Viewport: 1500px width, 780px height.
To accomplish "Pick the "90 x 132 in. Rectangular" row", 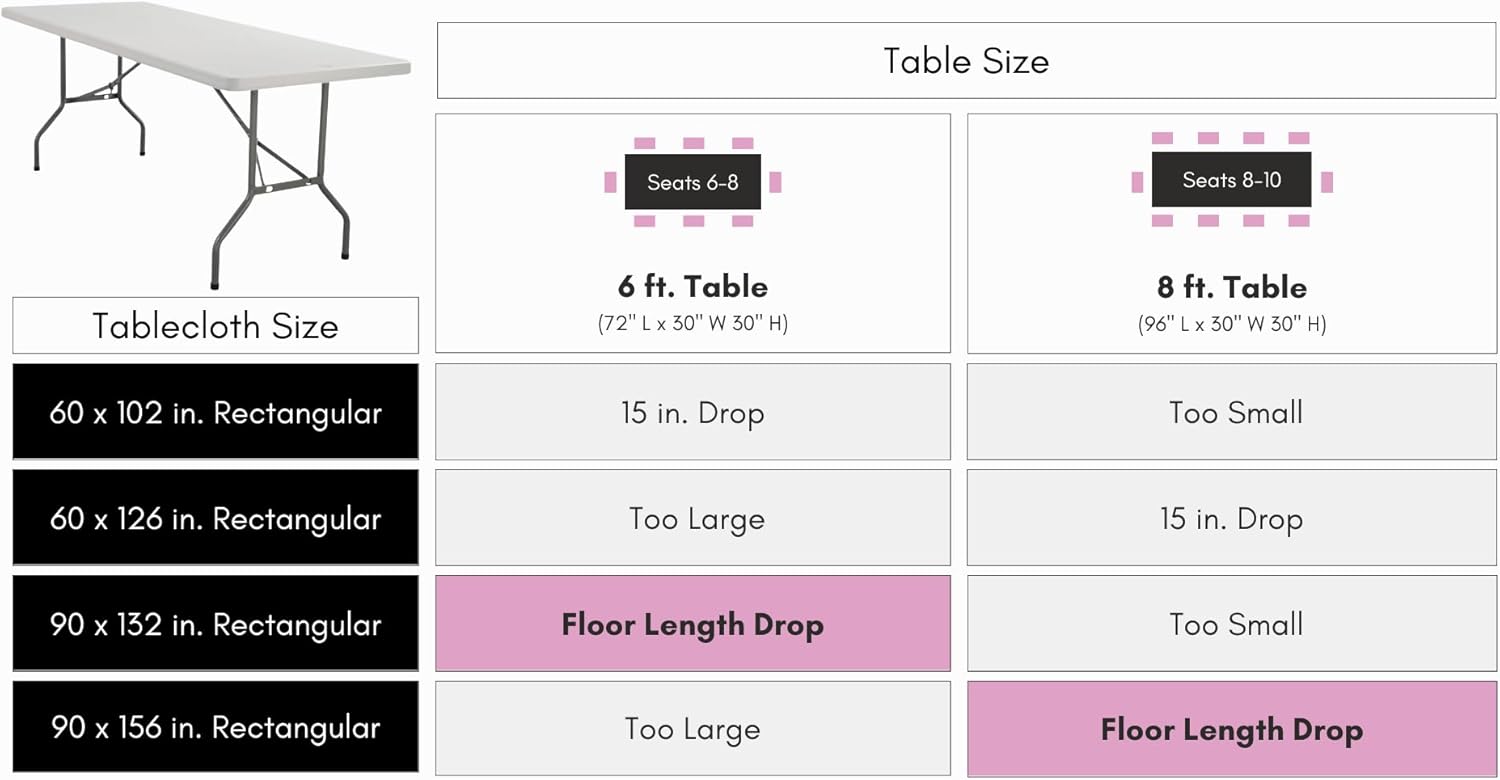I will (215, 624).
